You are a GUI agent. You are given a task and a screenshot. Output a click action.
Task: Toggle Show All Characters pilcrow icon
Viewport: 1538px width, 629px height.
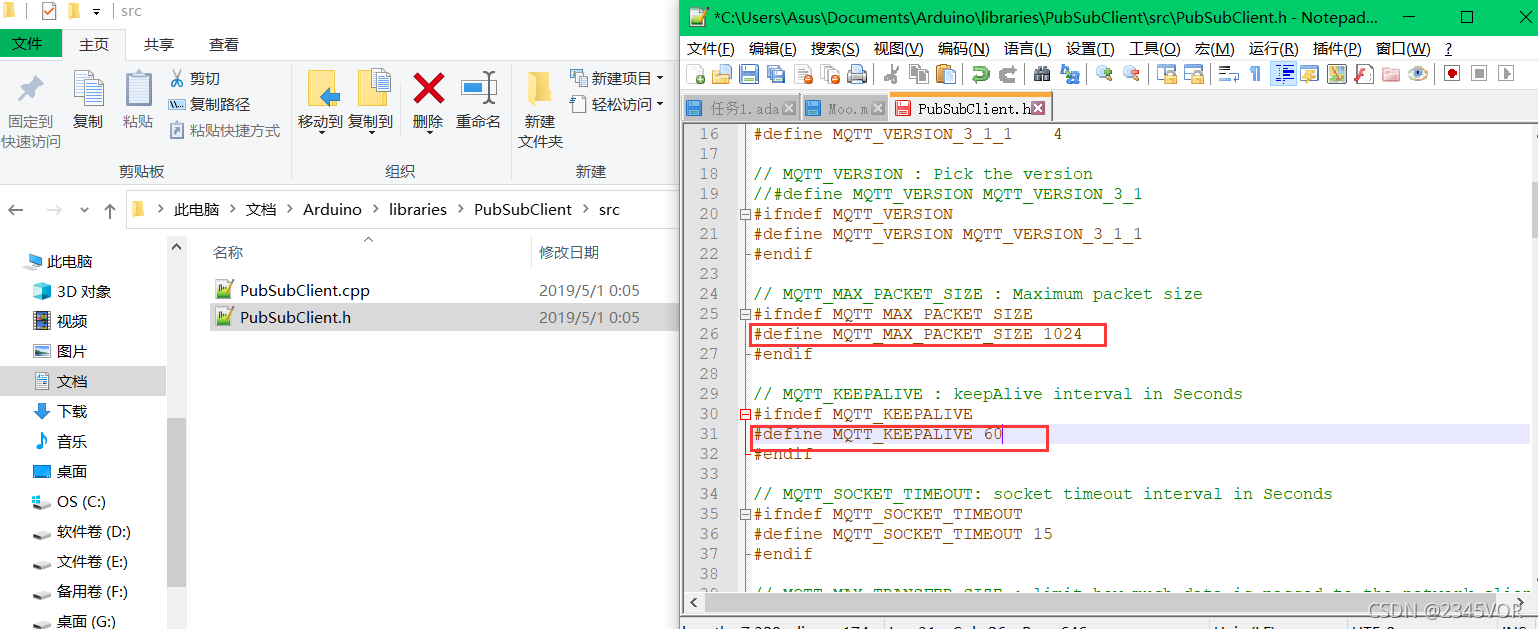tap(1255, 74)
